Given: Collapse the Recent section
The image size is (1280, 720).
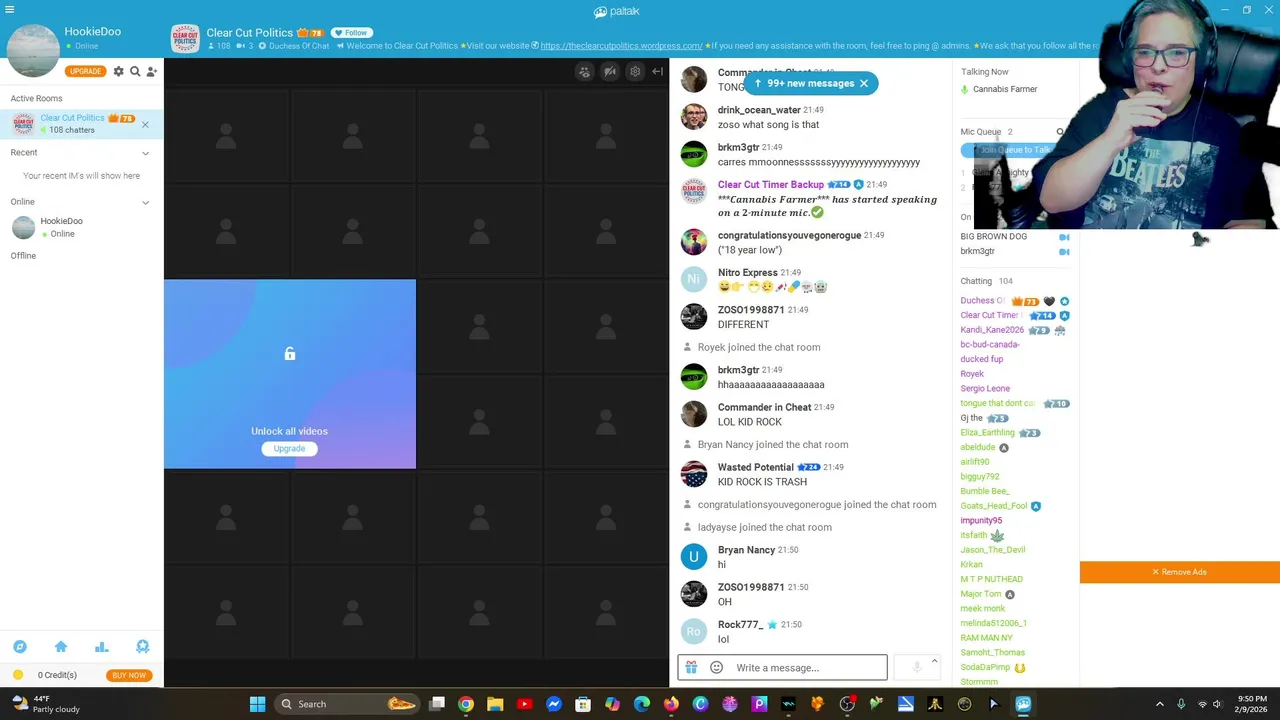Looking at the screenshot, I should (145, 153).
